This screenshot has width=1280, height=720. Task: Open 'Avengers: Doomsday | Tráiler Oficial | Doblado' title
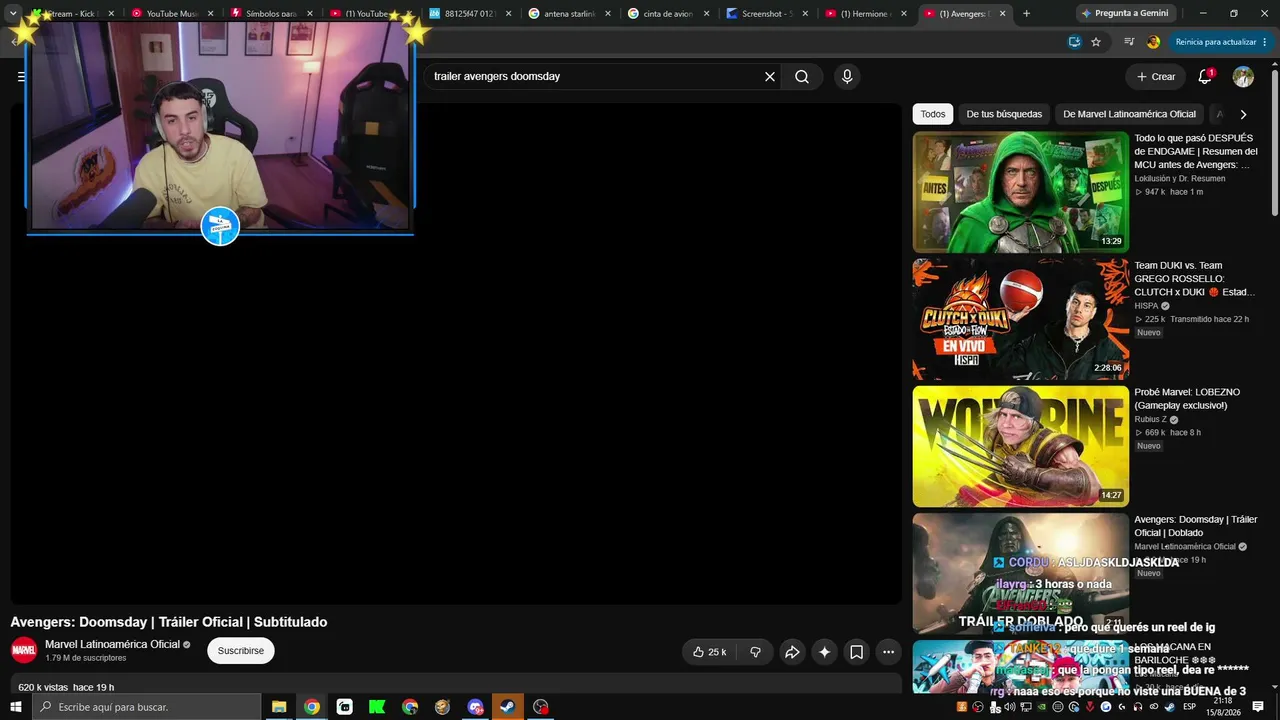click(1196, 526)
